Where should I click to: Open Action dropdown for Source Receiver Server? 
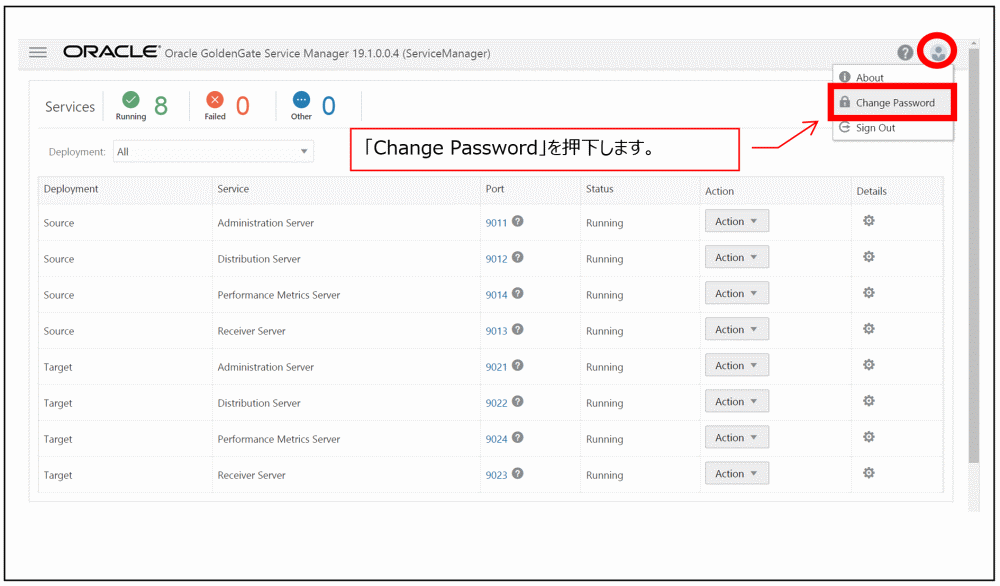736,329
